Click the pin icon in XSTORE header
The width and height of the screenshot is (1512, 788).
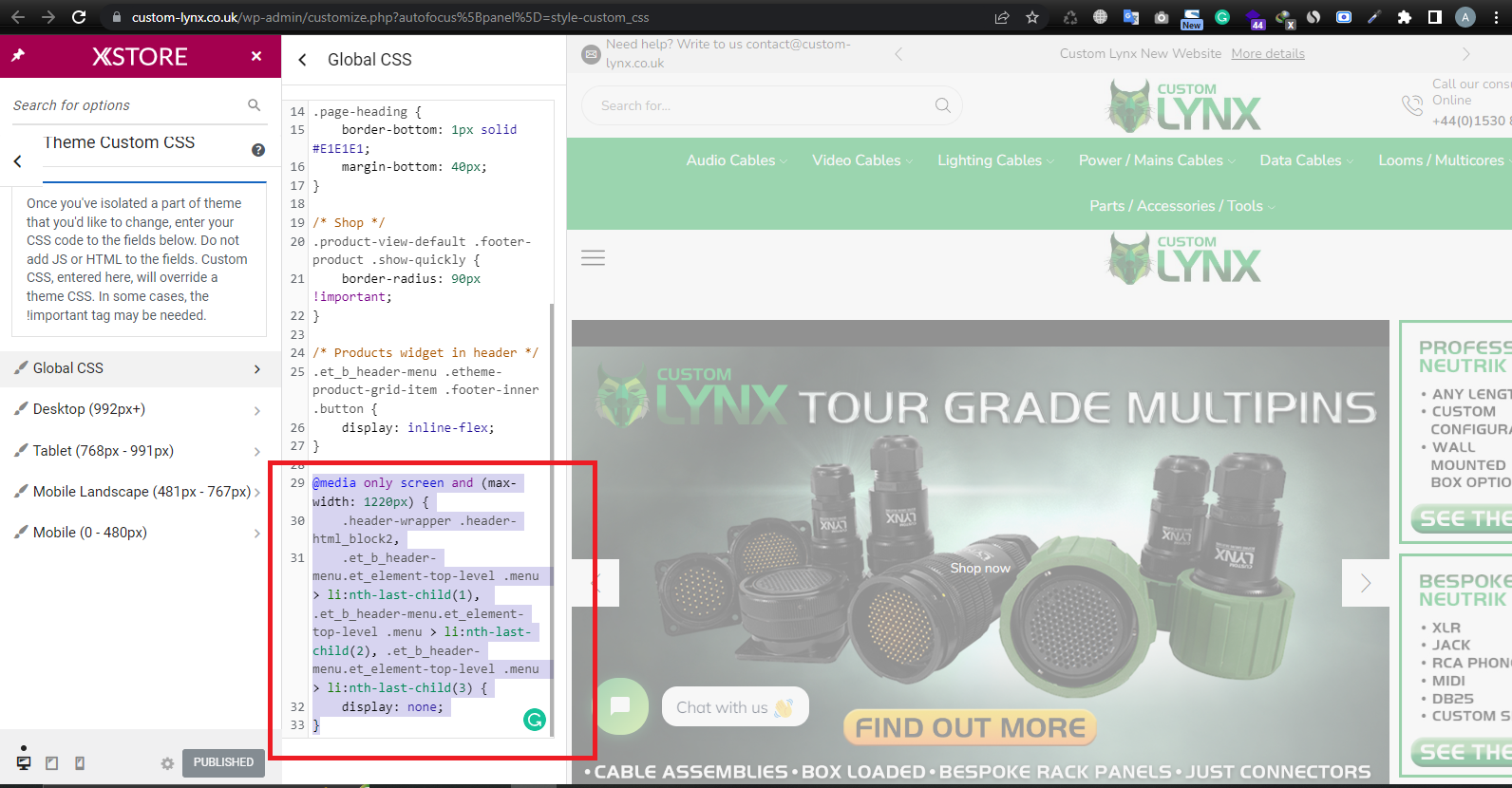18,56
